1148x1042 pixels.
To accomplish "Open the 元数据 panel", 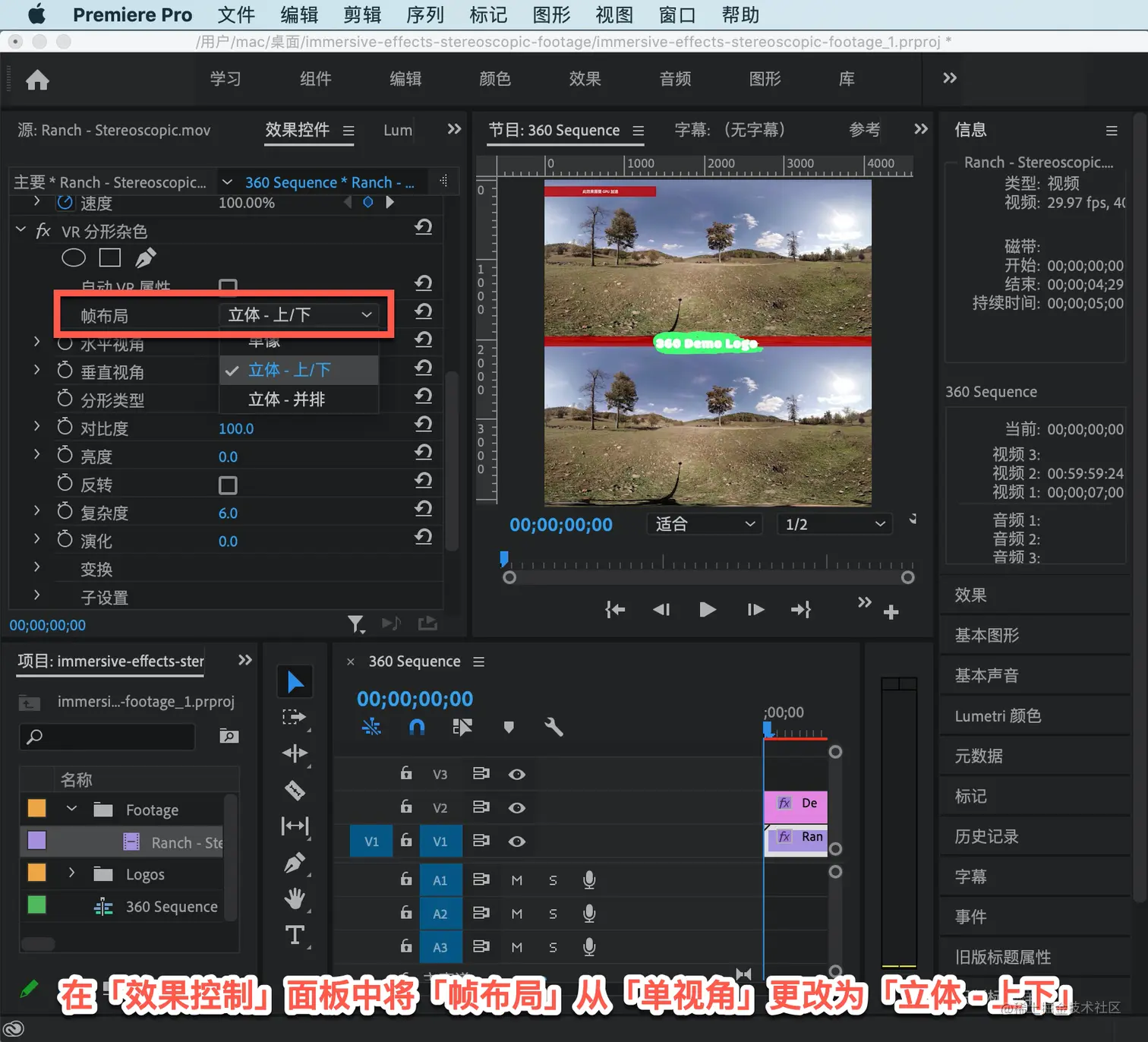I will tap(979, 756).
